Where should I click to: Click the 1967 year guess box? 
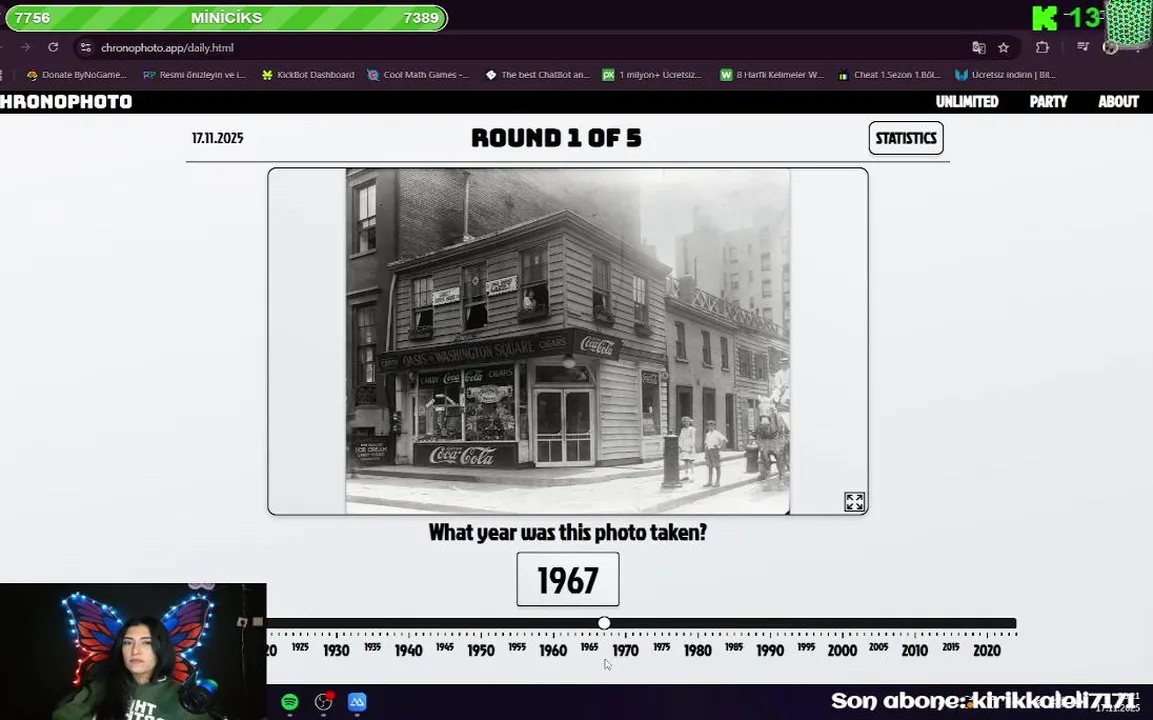[568, 580]
